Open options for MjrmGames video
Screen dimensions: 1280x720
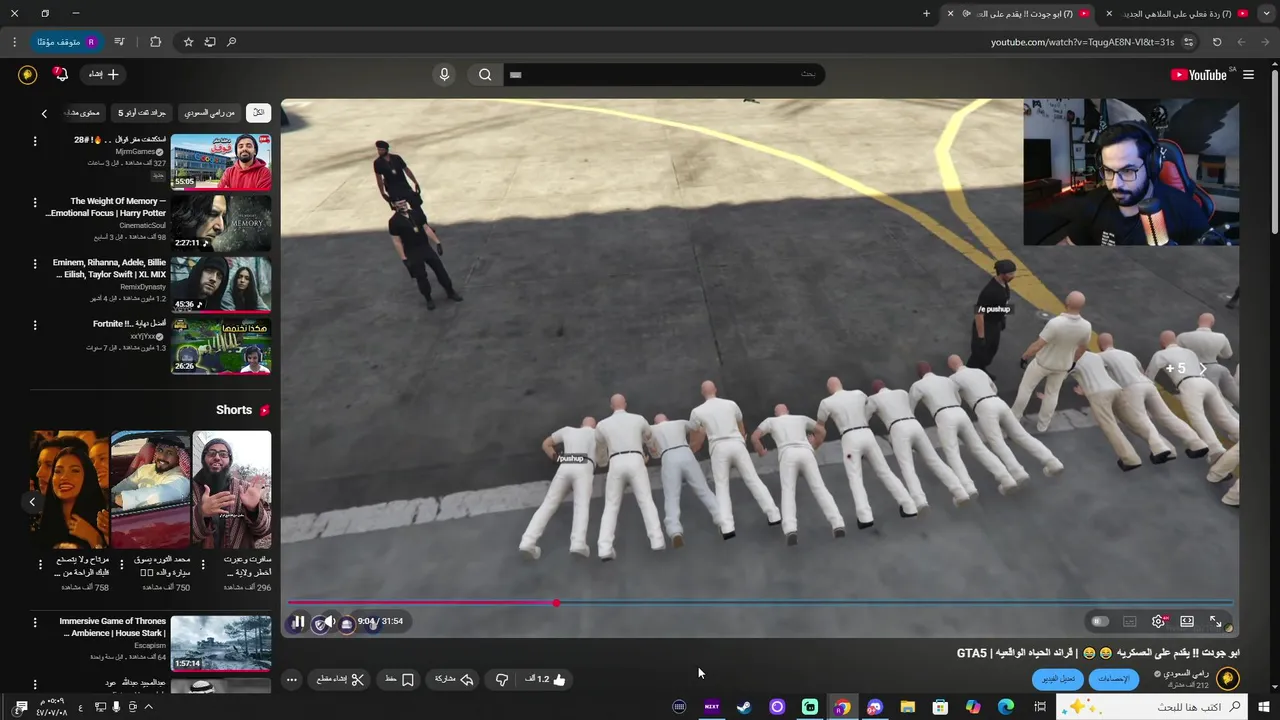(x=35, y=141)
